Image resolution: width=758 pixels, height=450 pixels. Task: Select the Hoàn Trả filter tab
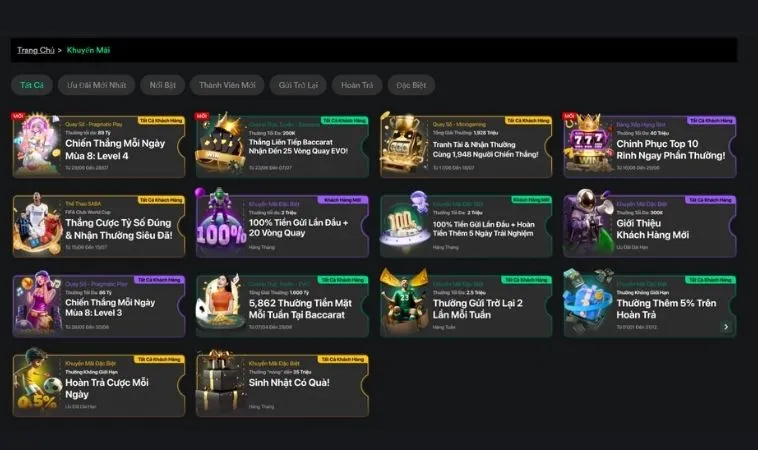(357, 85)
